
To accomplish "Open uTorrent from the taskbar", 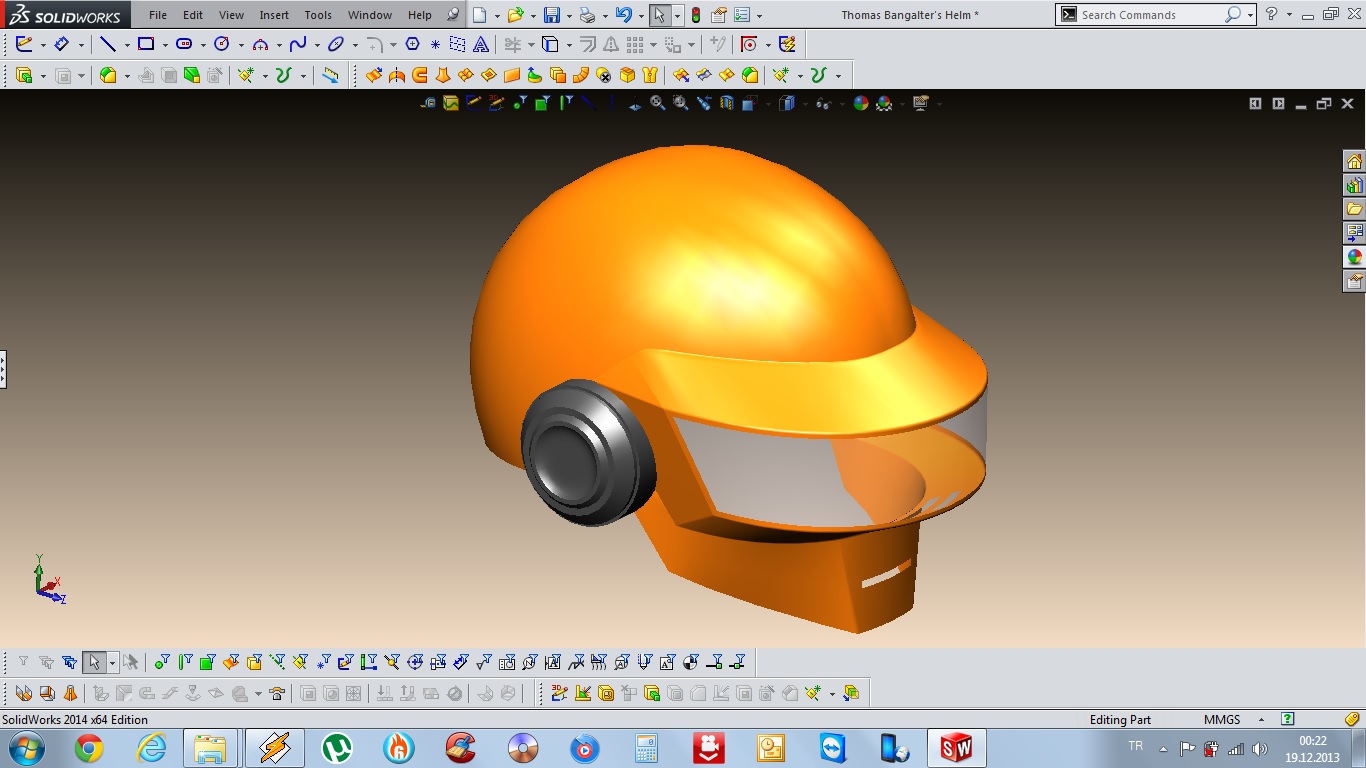I will 337,748.
